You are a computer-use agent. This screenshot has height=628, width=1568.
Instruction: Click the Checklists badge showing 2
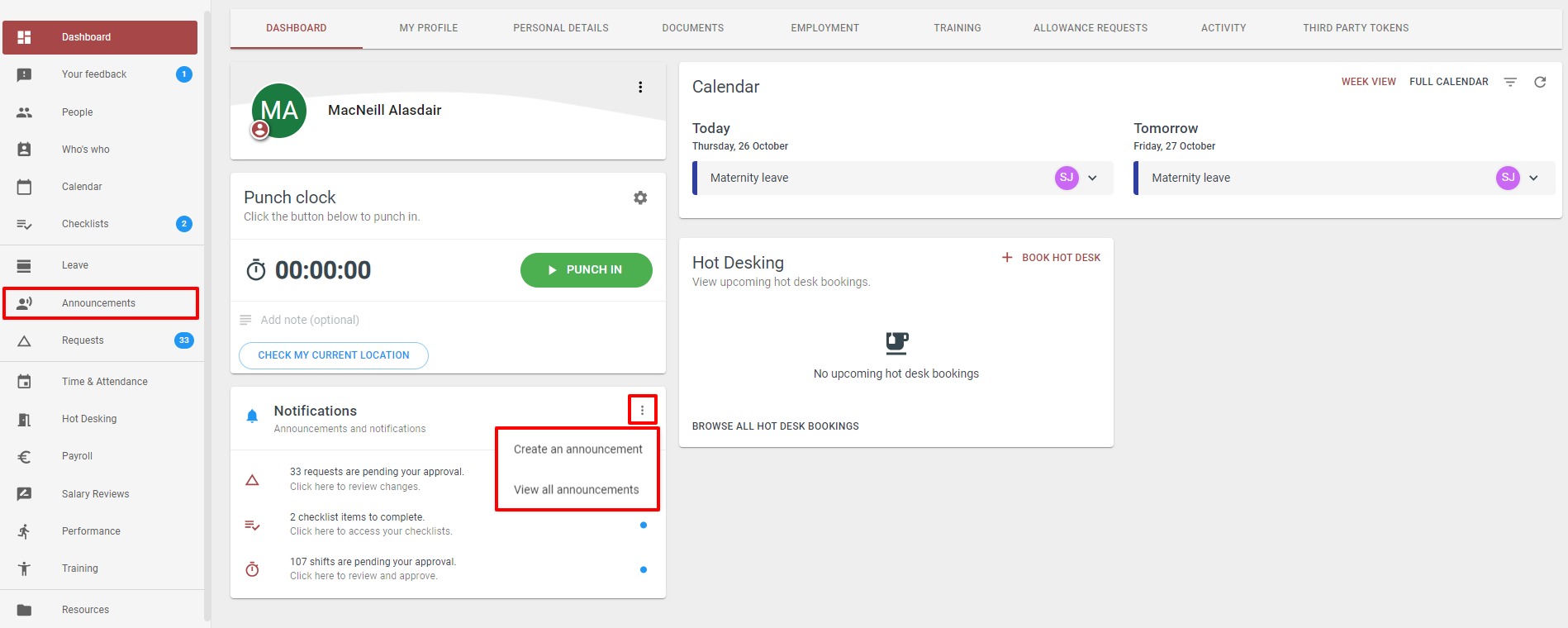[184, 224]
